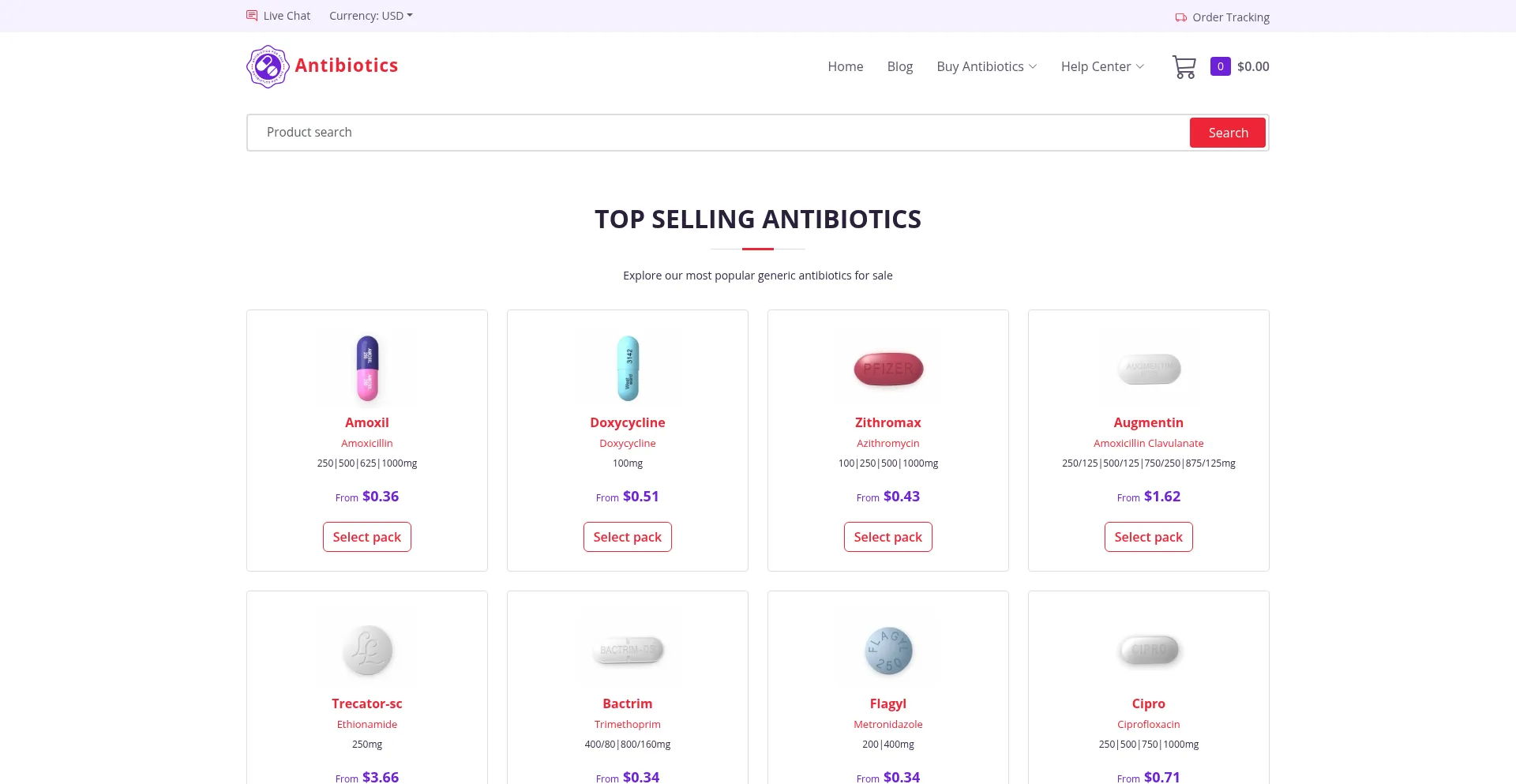Click the Zithromax red pill image
Image resolution: width=1516 pixels, height=784 pixels.
coord(888,369)
